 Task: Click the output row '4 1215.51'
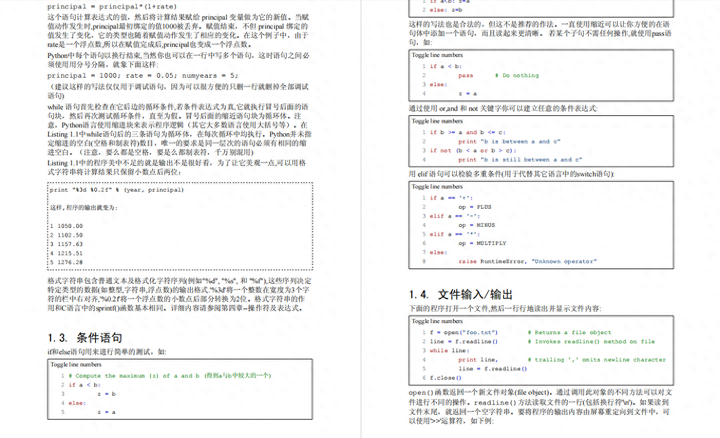pyautogui.click(x=67, y=253)
